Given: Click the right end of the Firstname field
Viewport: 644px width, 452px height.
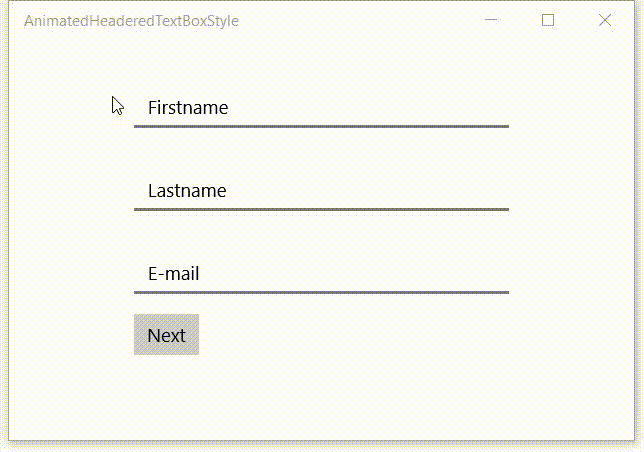Looking at the screenshot, I should 497,108.
